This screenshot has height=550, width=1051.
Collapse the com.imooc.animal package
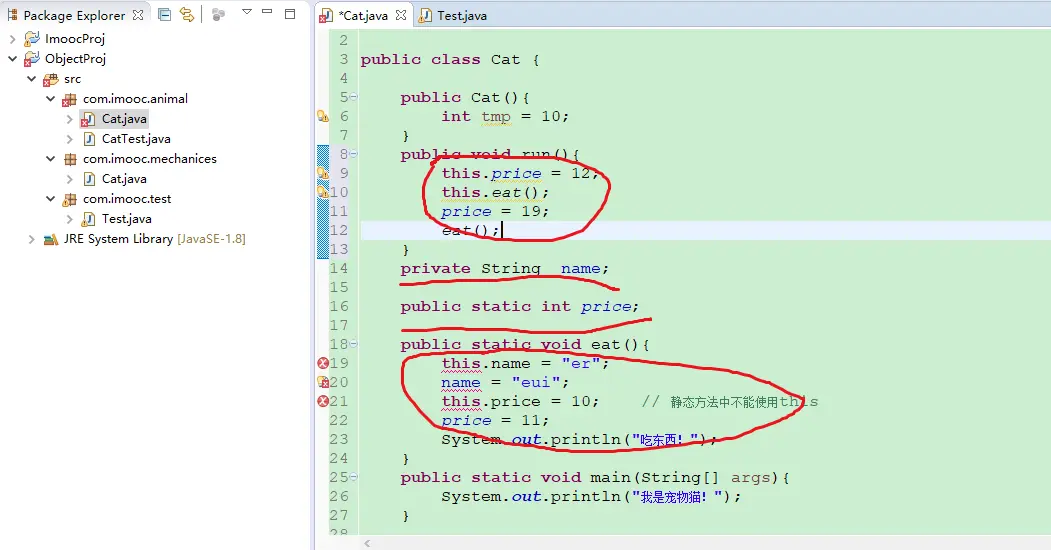[51, 99]
